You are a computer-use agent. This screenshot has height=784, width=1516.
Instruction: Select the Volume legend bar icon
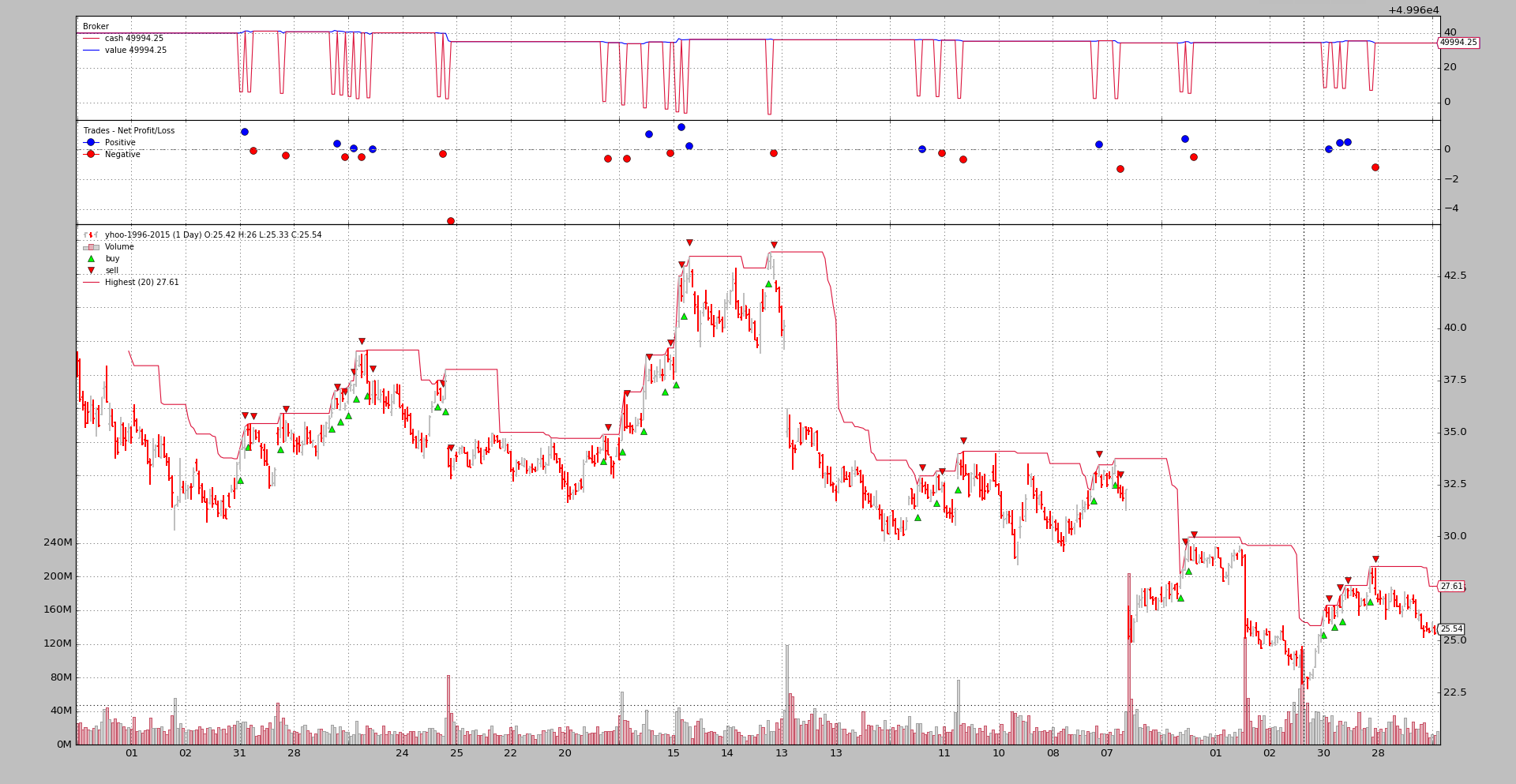91,247
